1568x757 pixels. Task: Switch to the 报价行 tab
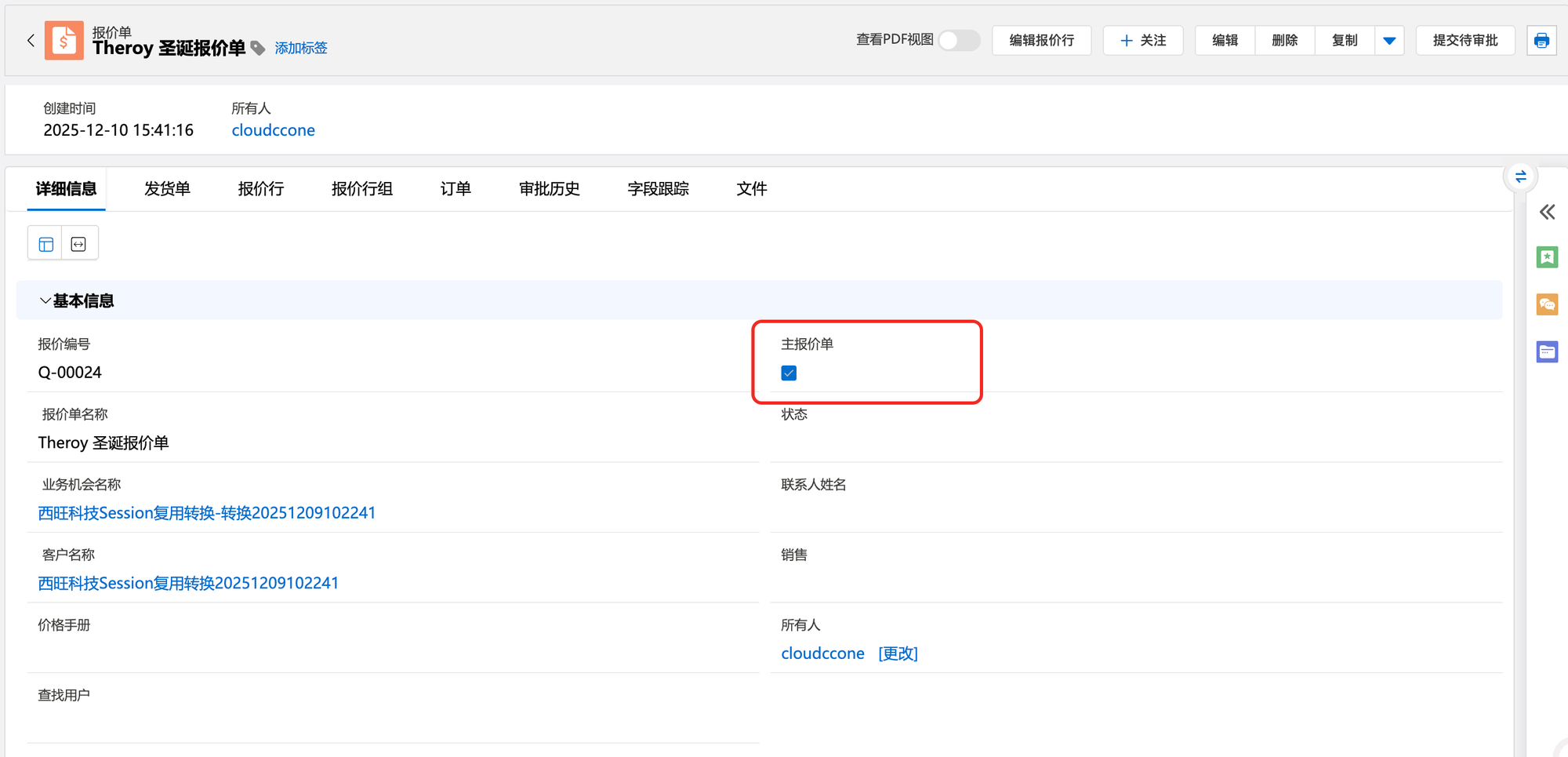click(x=260, y=189)
